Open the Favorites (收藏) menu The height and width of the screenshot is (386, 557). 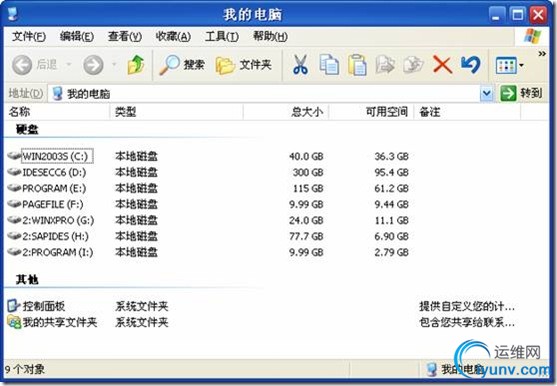[x=173, y=36]
